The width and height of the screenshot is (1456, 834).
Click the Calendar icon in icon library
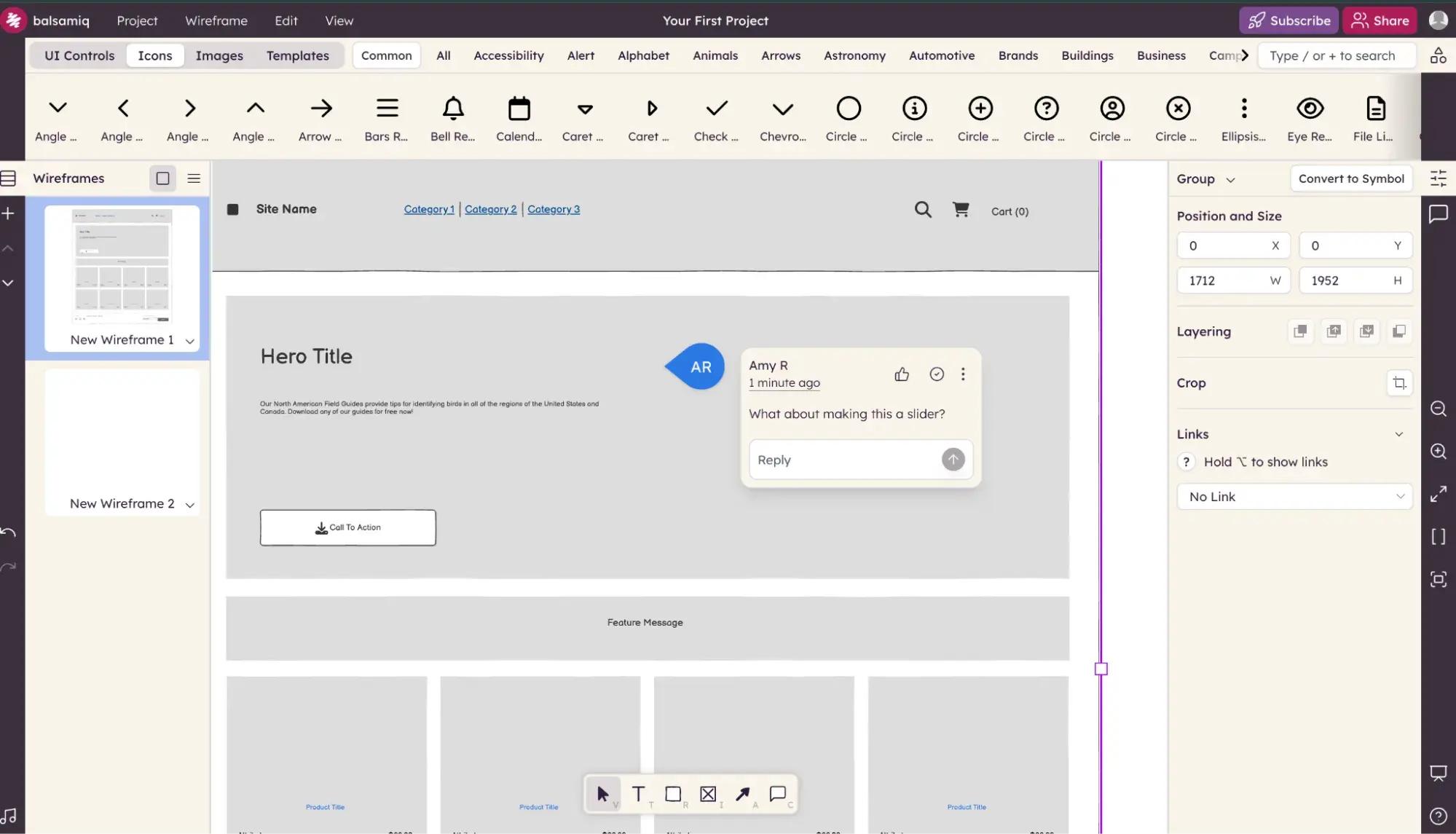tap(519, 109)
